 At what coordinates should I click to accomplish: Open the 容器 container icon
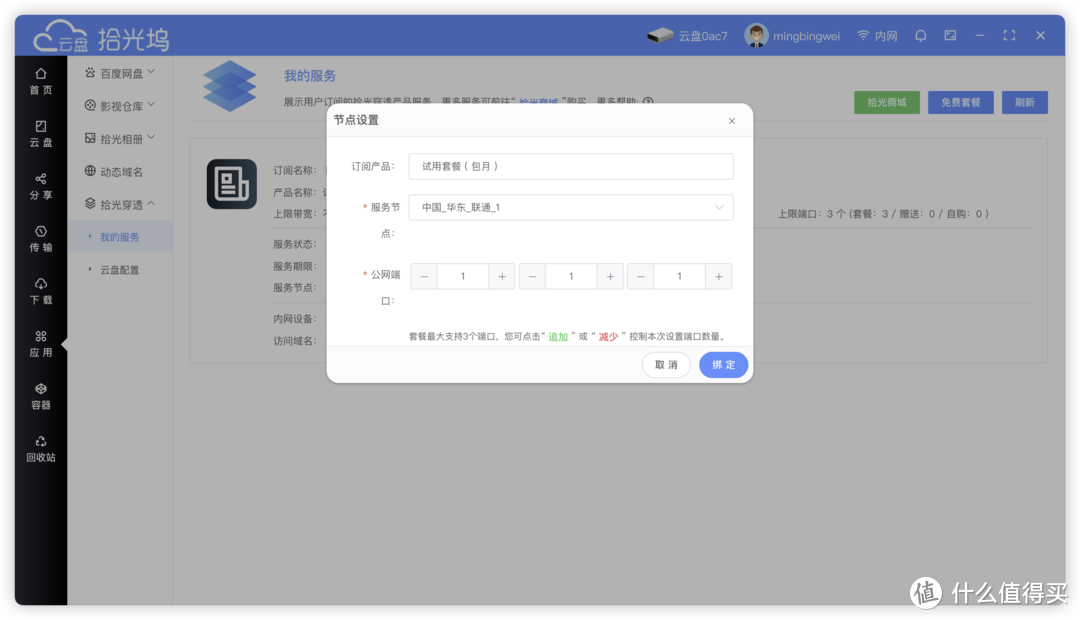40,394
